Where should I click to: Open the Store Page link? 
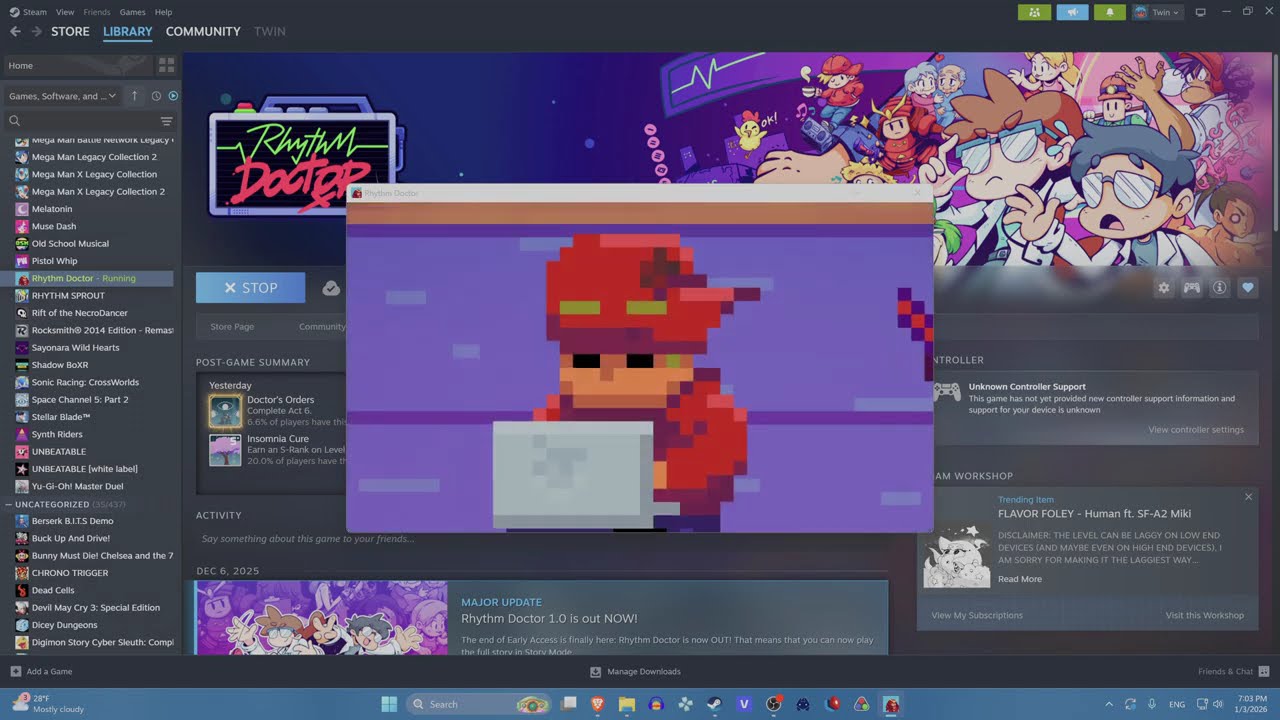click(232, 326)
